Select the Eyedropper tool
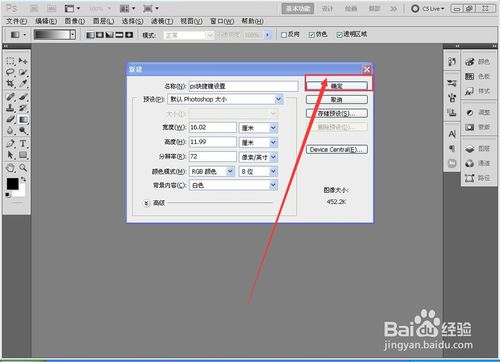This screenshot has height=362, width=500. click(23, 83)
